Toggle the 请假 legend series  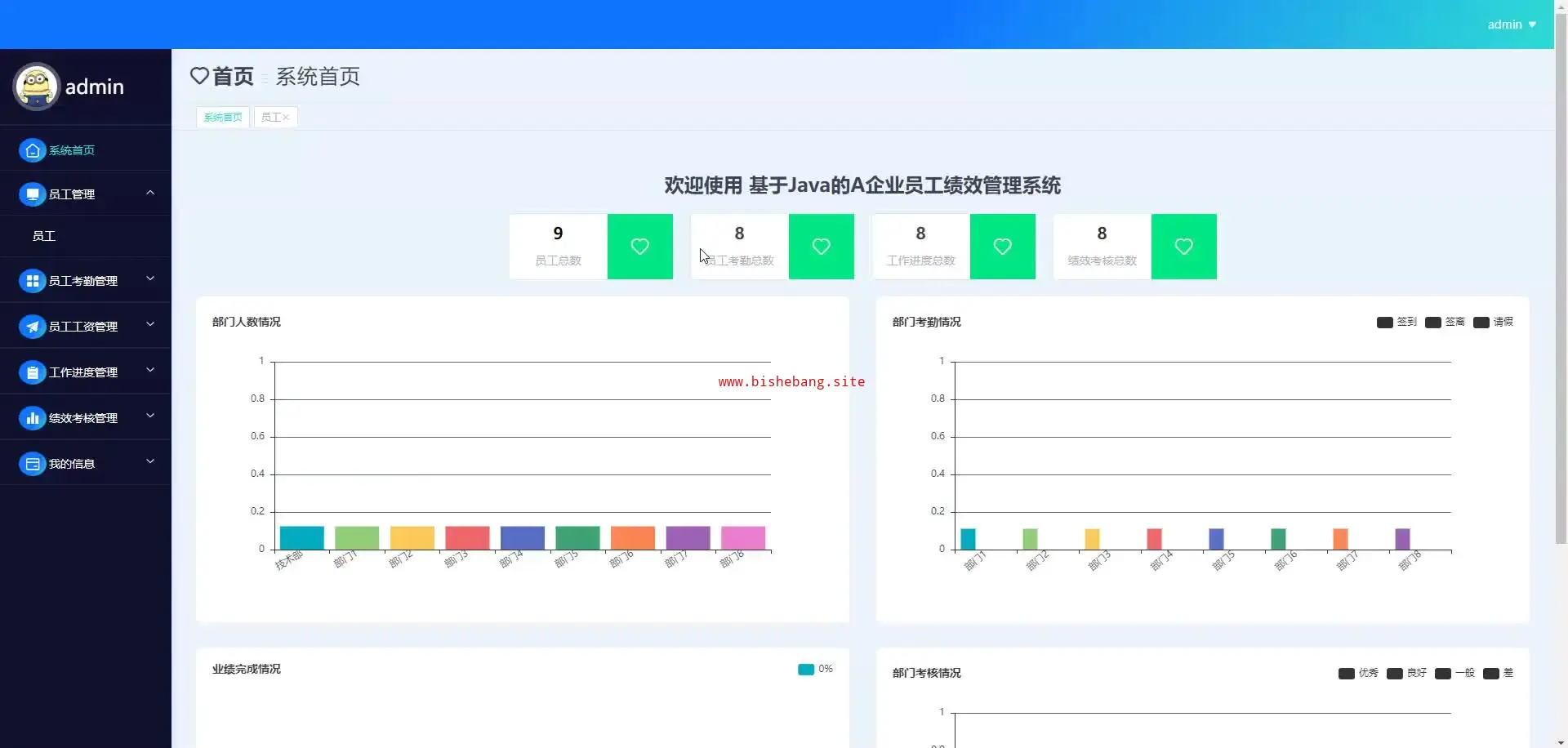point(1493,322)
